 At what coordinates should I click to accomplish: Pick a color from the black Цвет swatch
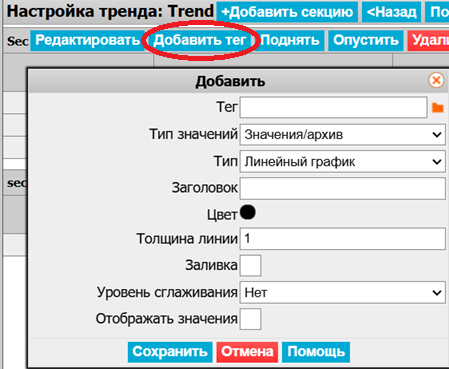[248, 212]
